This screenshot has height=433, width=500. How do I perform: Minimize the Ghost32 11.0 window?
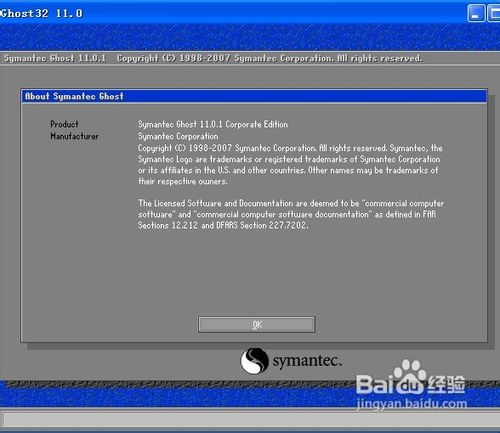(476, 13)
